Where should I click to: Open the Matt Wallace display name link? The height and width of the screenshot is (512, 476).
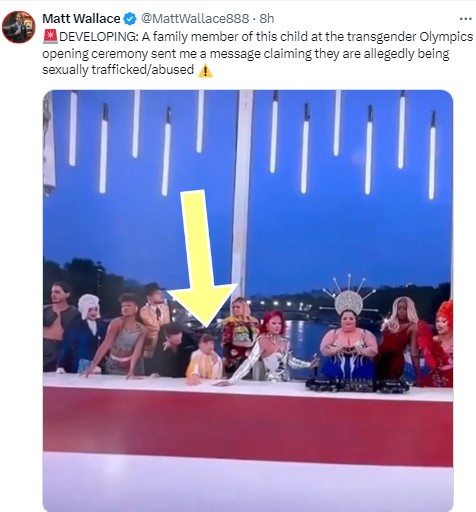coord(81,19)
